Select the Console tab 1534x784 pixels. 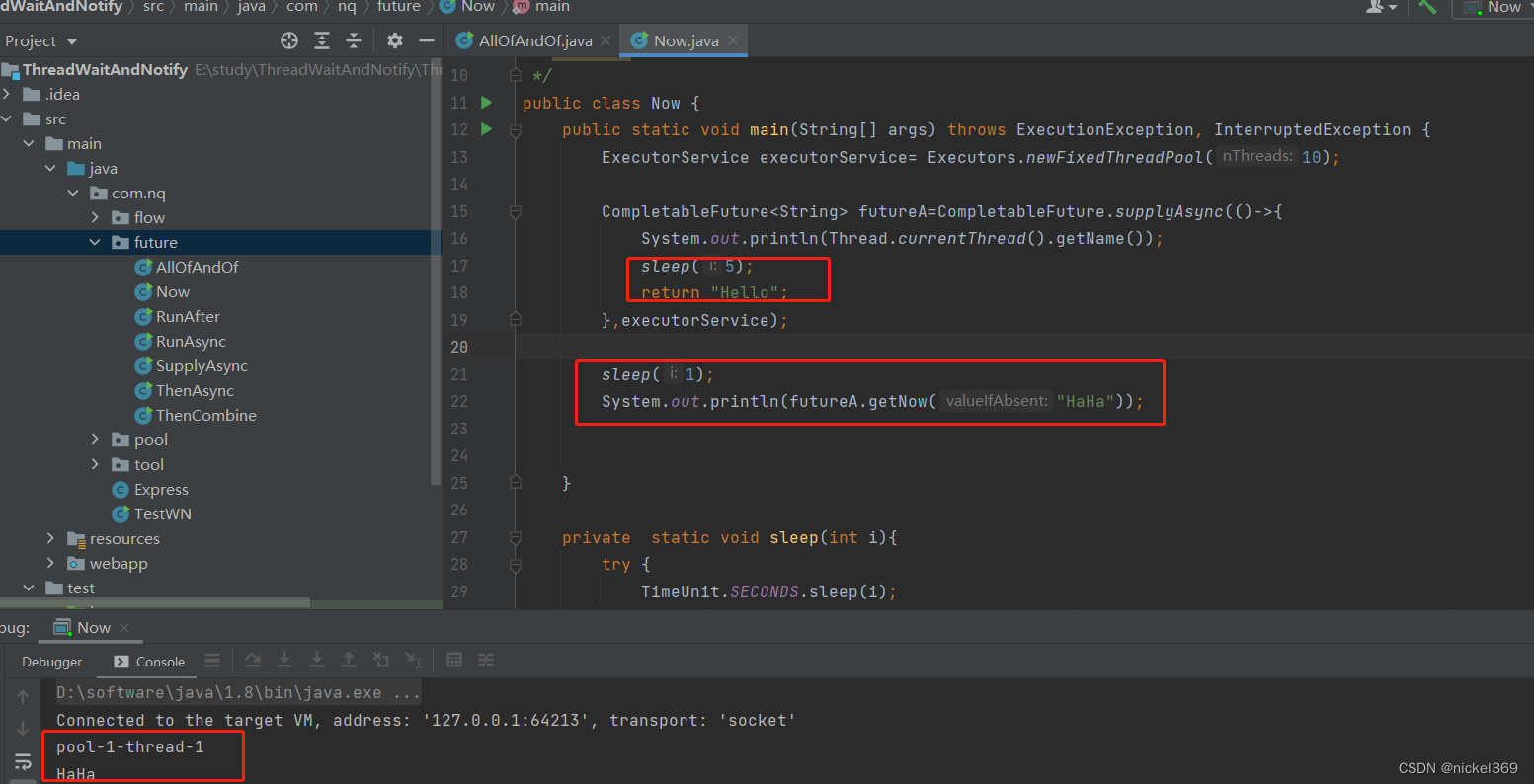tap(149, 662)
